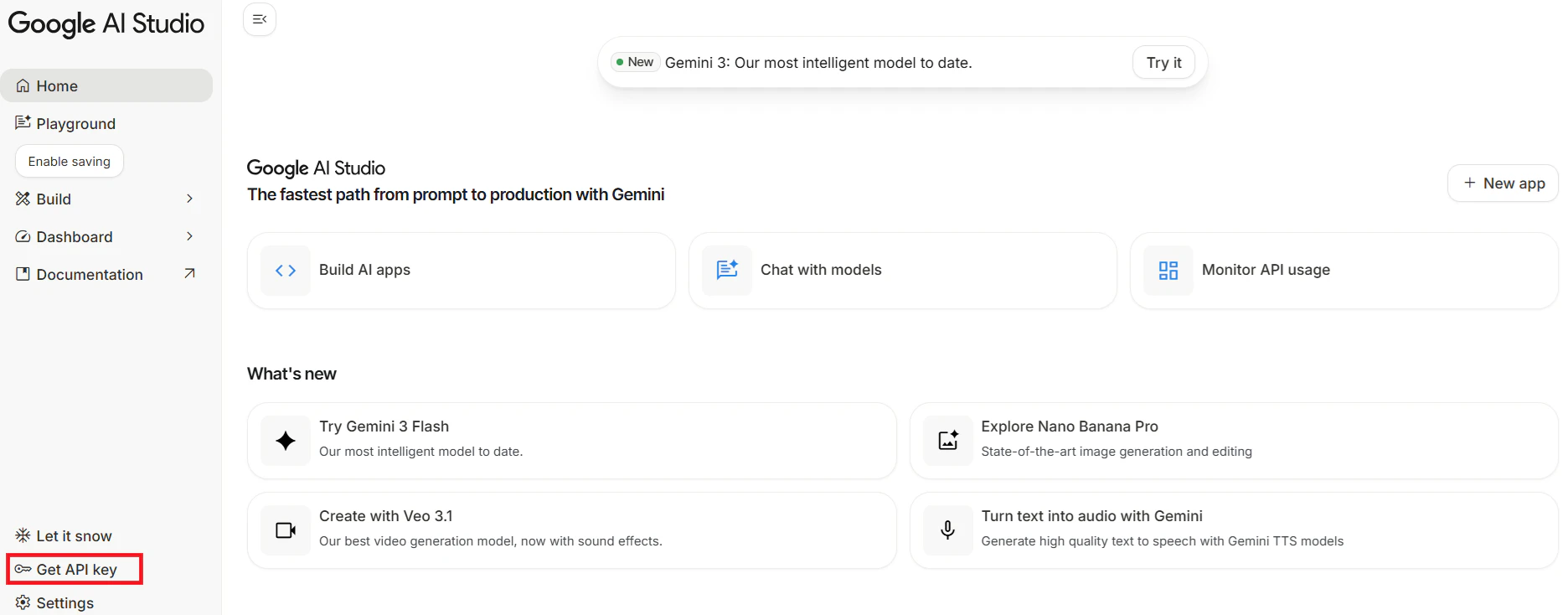Click the Enable saving button

pos(70,161)
